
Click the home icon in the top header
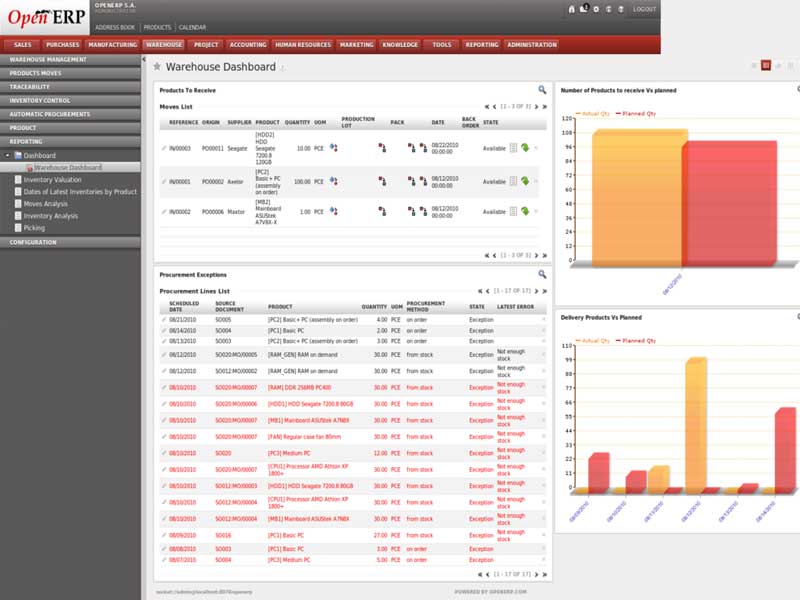click(571, 9)
